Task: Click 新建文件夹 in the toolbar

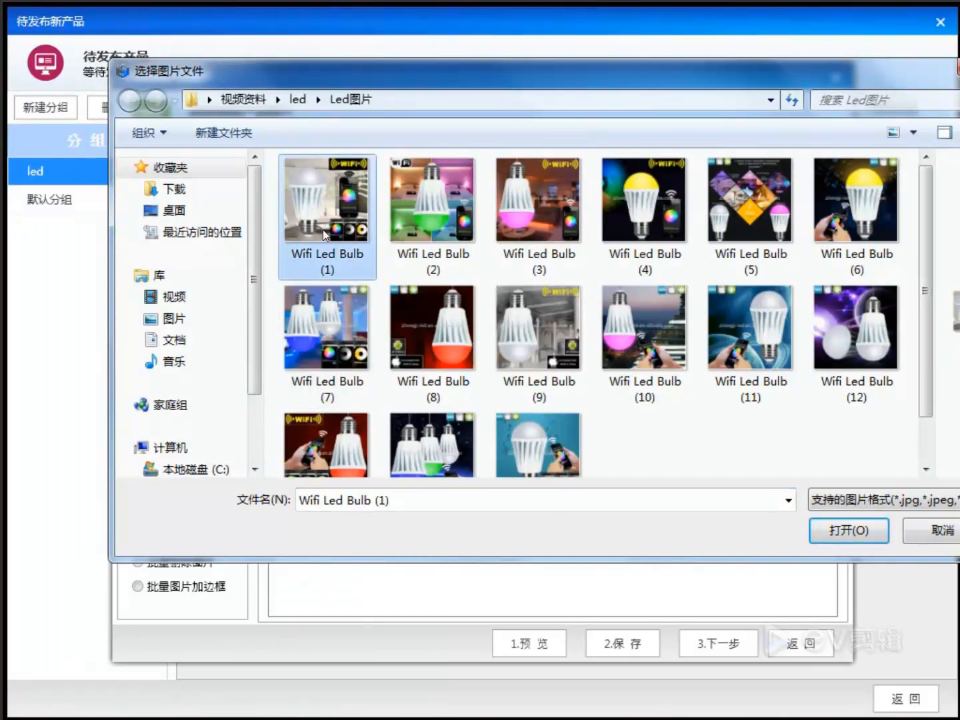Action: (x=223, y=133)
